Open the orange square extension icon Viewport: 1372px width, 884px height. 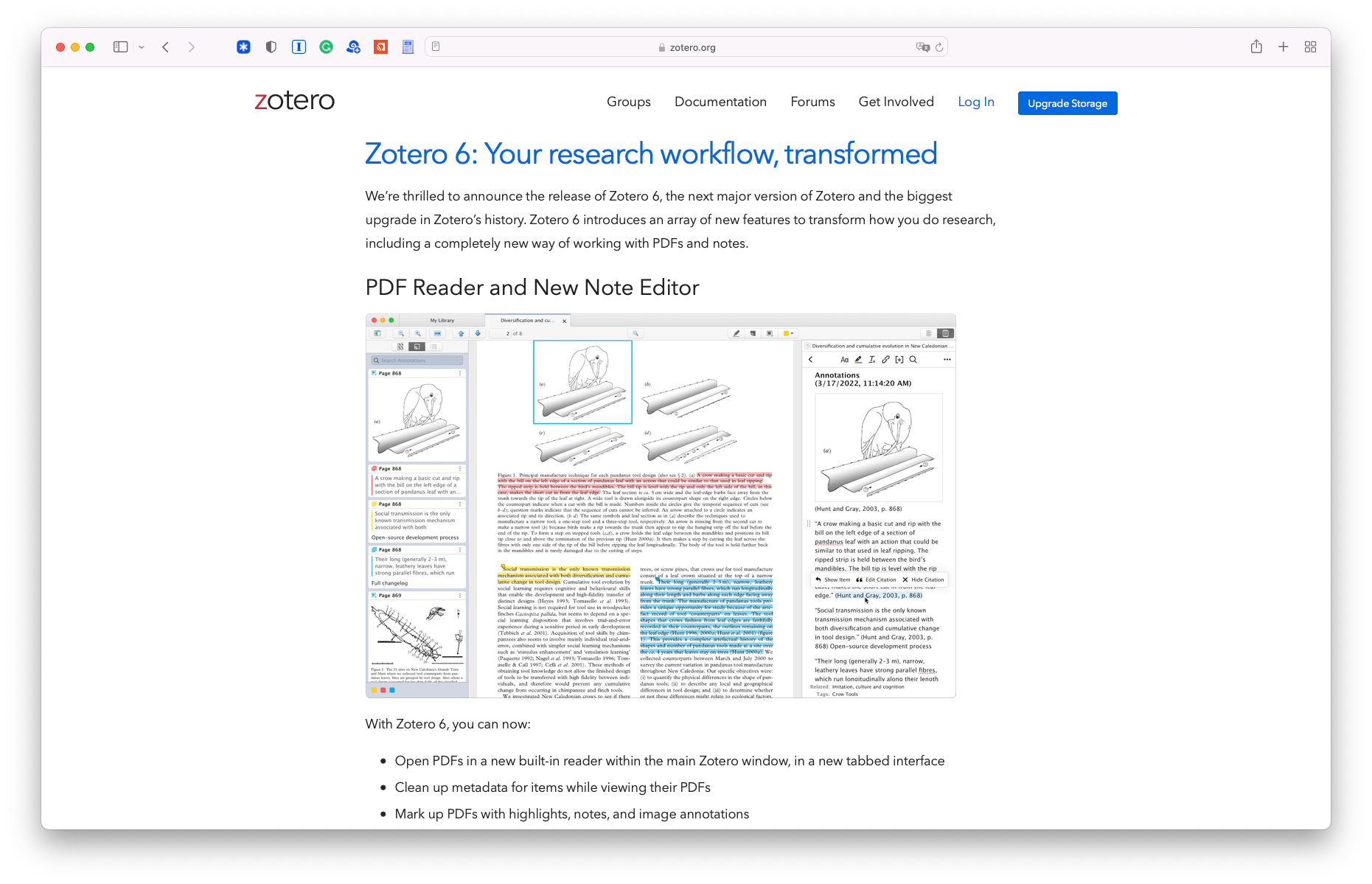[380, 47]
